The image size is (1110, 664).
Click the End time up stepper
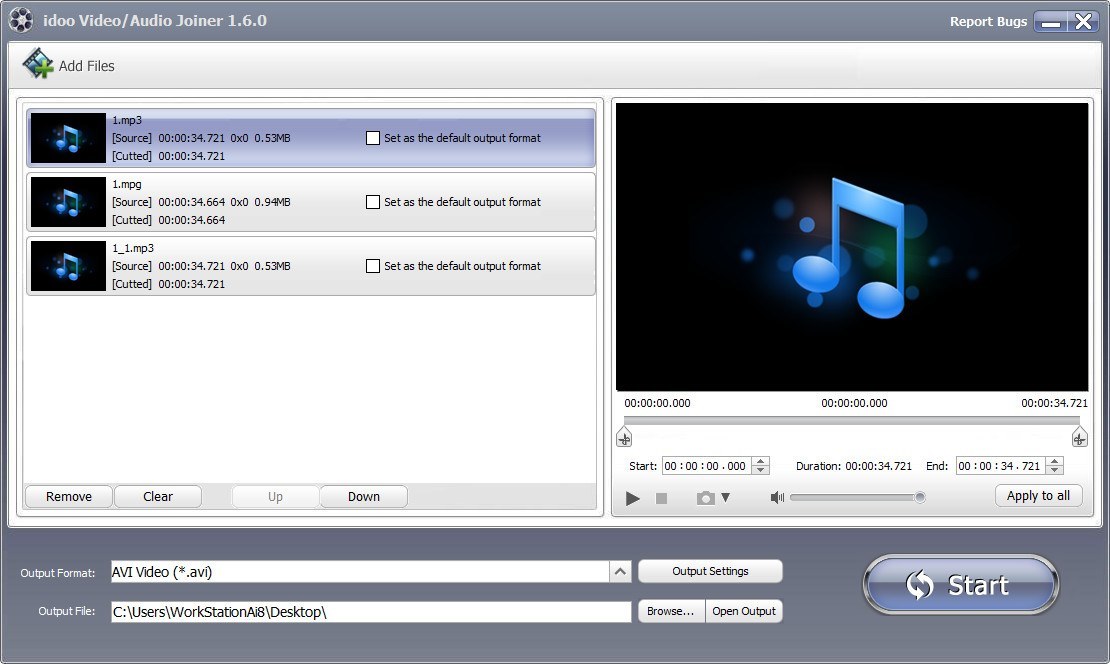1053,461
